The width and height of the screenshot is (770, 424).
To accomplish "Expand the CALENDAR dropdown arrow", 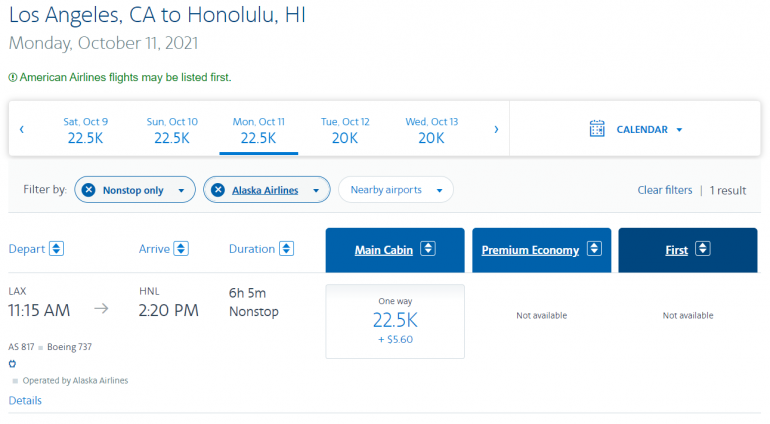I will pyautogui.click(x=679, y=130).
